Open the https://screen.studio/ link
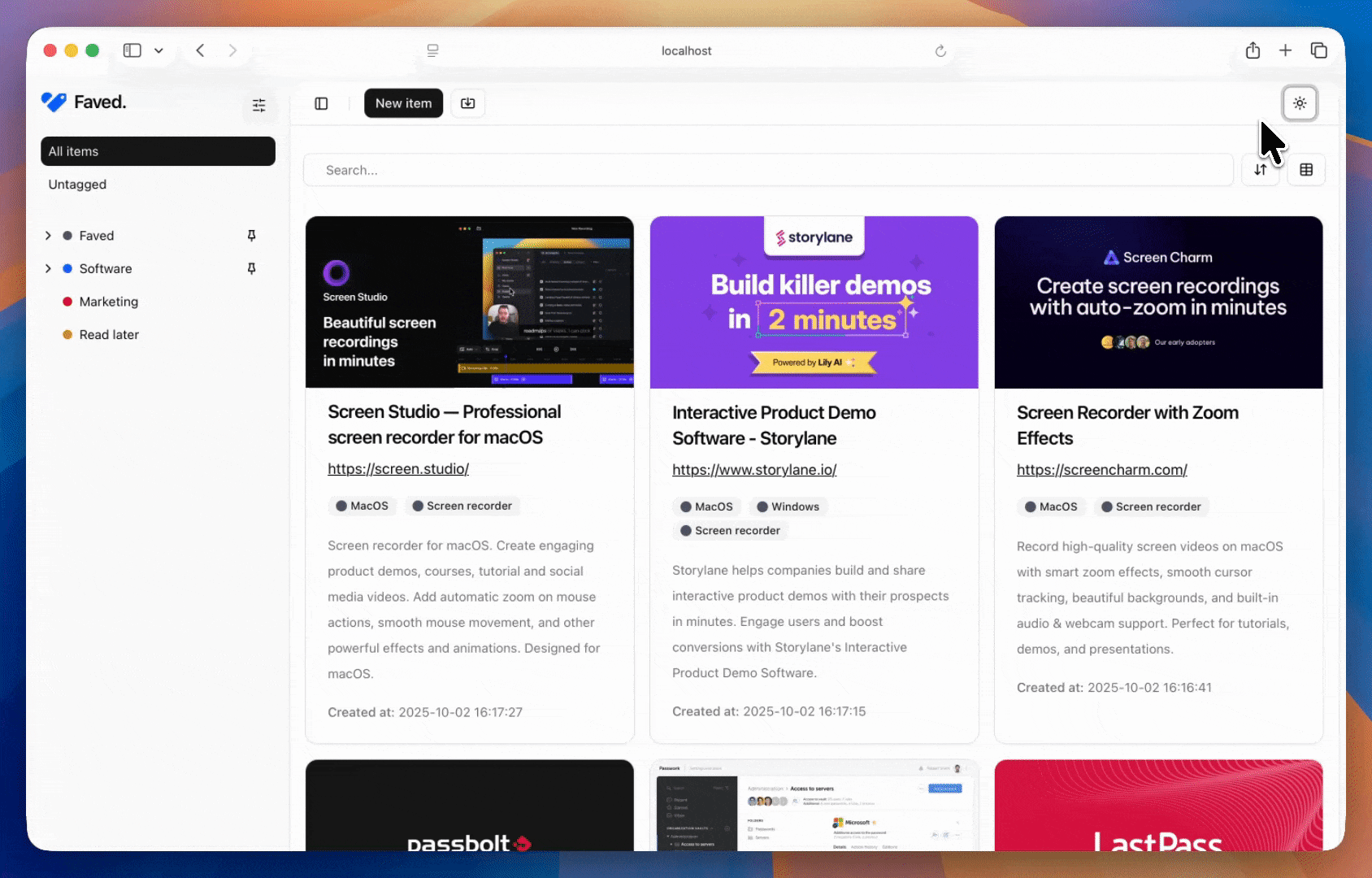Viewport: 1372px width, 878px height. (x=398, y=469)
